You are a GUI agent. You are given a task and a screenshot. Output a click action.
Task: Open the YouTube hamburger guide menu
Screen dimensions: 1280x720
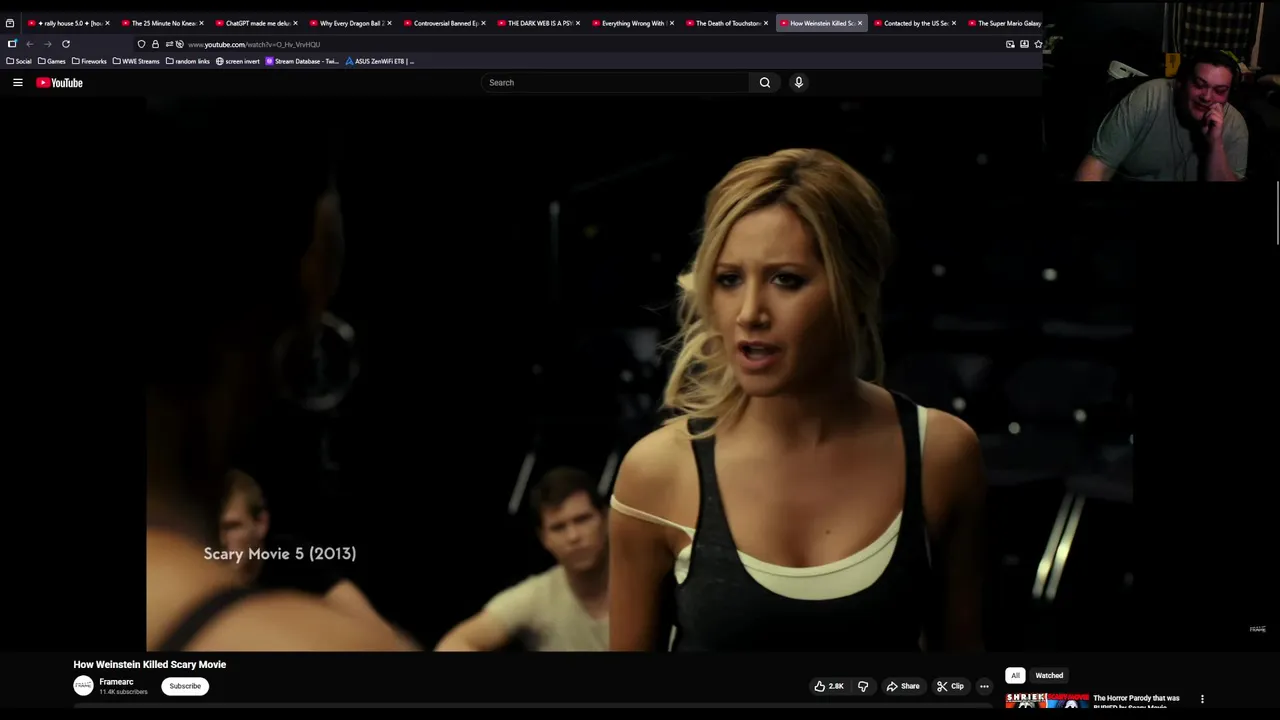(18, 83)
